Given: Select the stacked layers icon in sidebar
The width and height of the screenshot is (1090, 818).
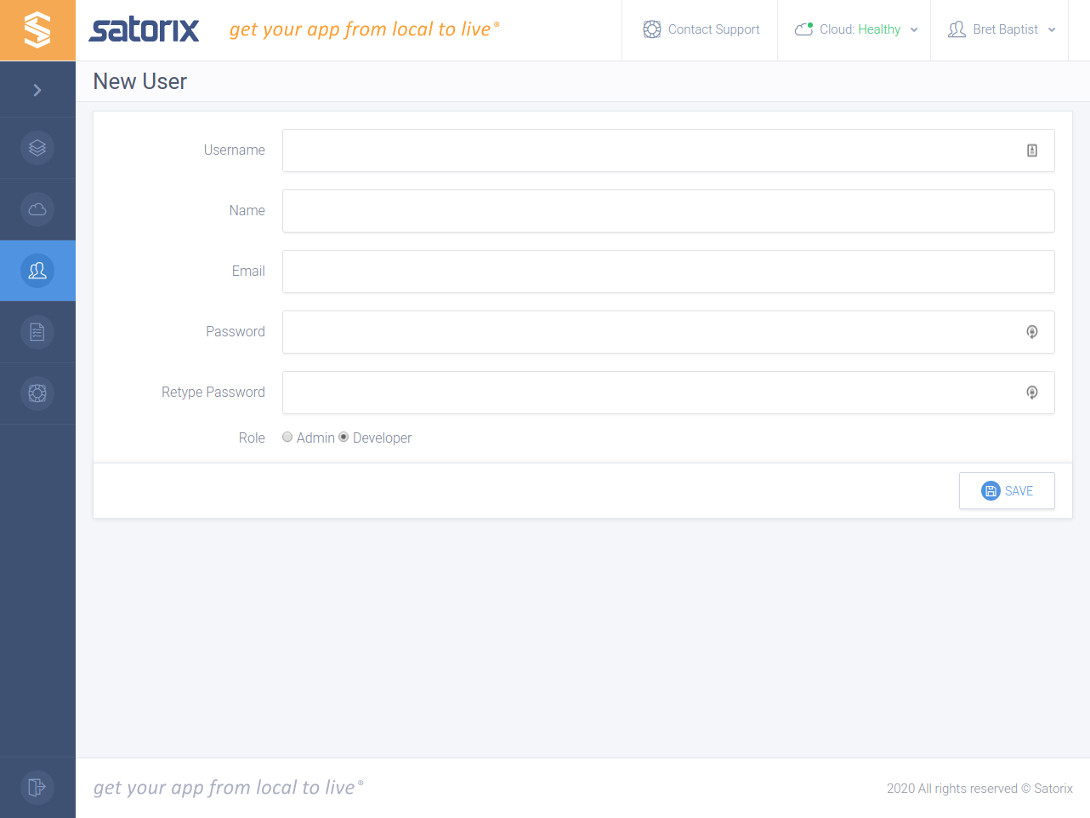Looking at the screenshot, I should (x=37, y=147).
